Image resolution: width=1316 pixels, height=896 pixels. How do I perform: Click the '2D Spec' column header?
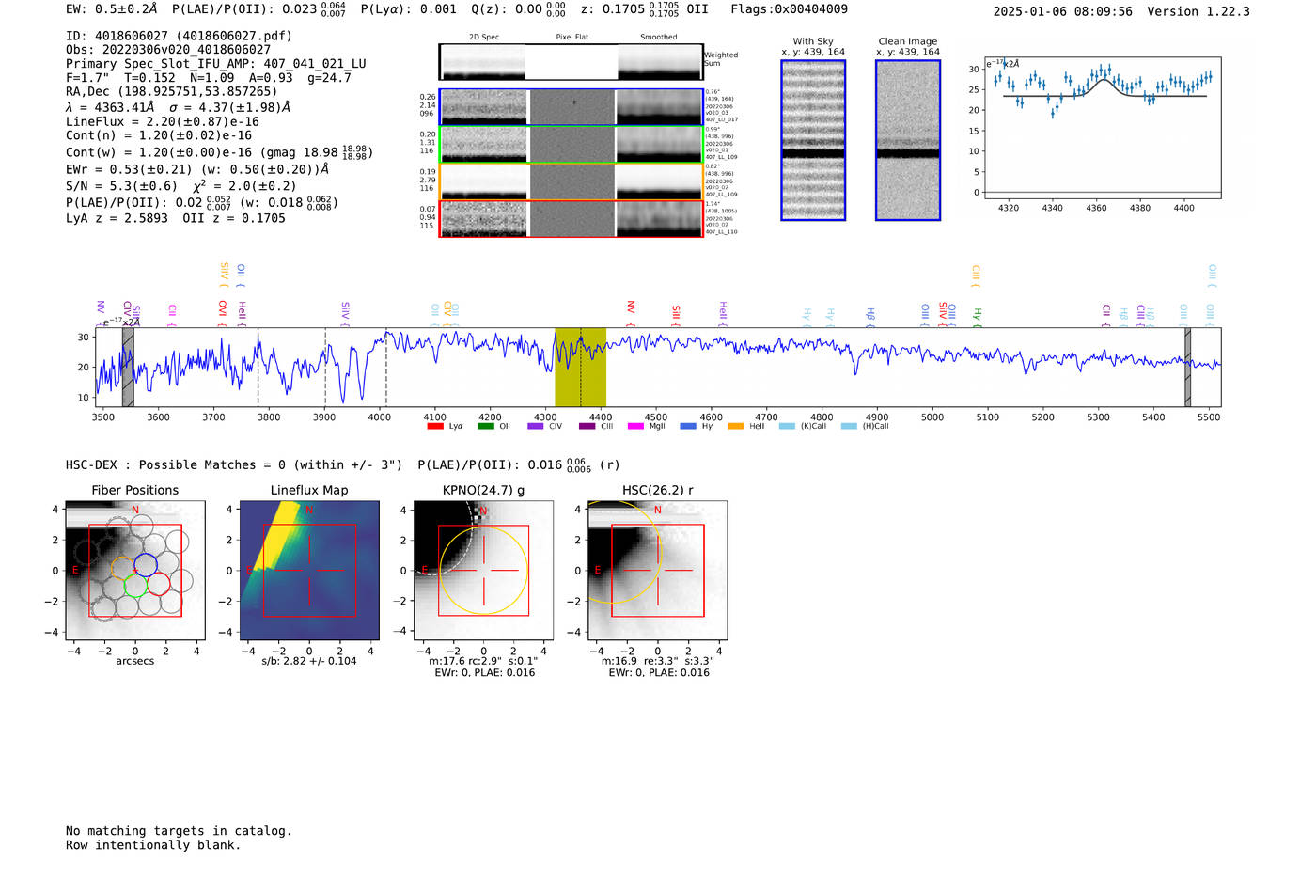pos(484,37)
